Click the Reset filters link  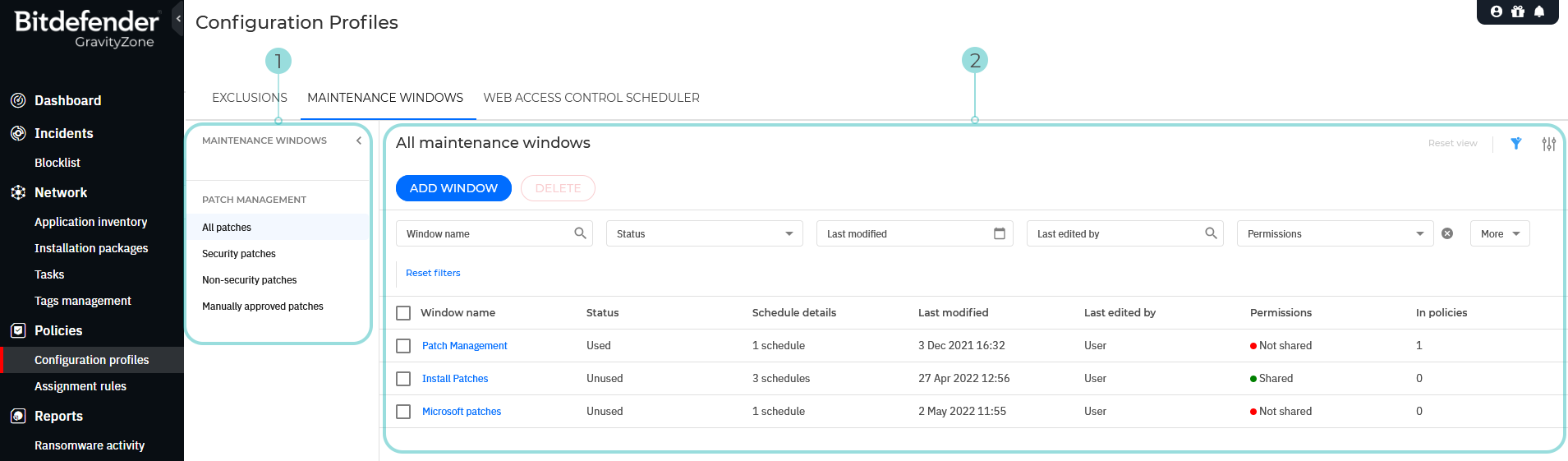click(433, 273)
